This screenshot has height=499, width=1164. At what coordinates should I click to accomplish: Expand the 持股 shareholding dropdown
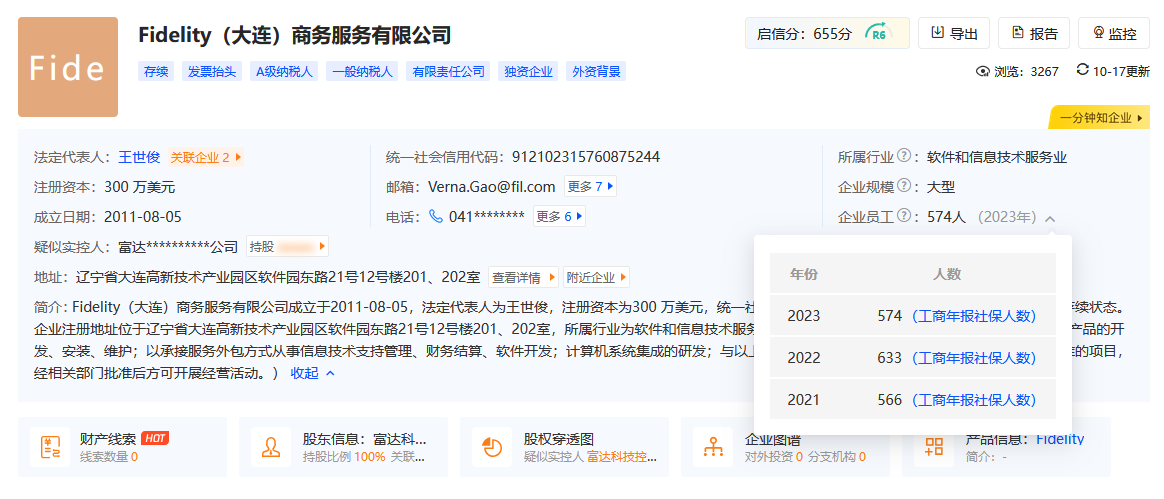287,247
